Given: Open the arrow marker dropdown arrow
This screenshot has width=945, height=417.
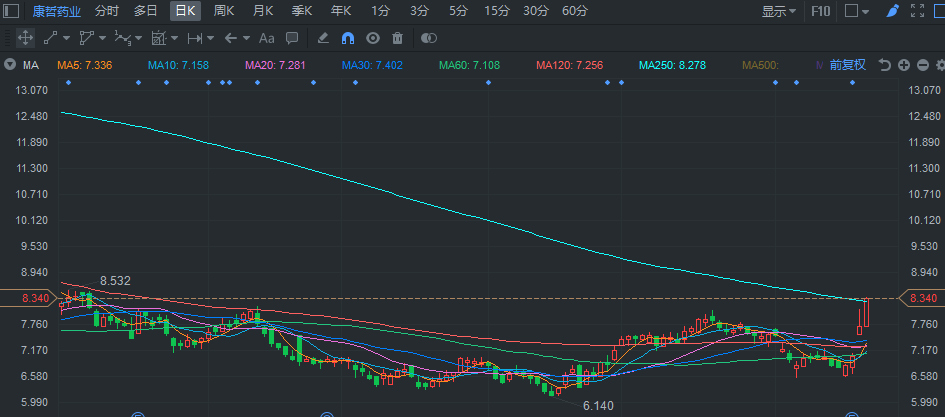Looking at the screenshot, I should pos(246,38).
